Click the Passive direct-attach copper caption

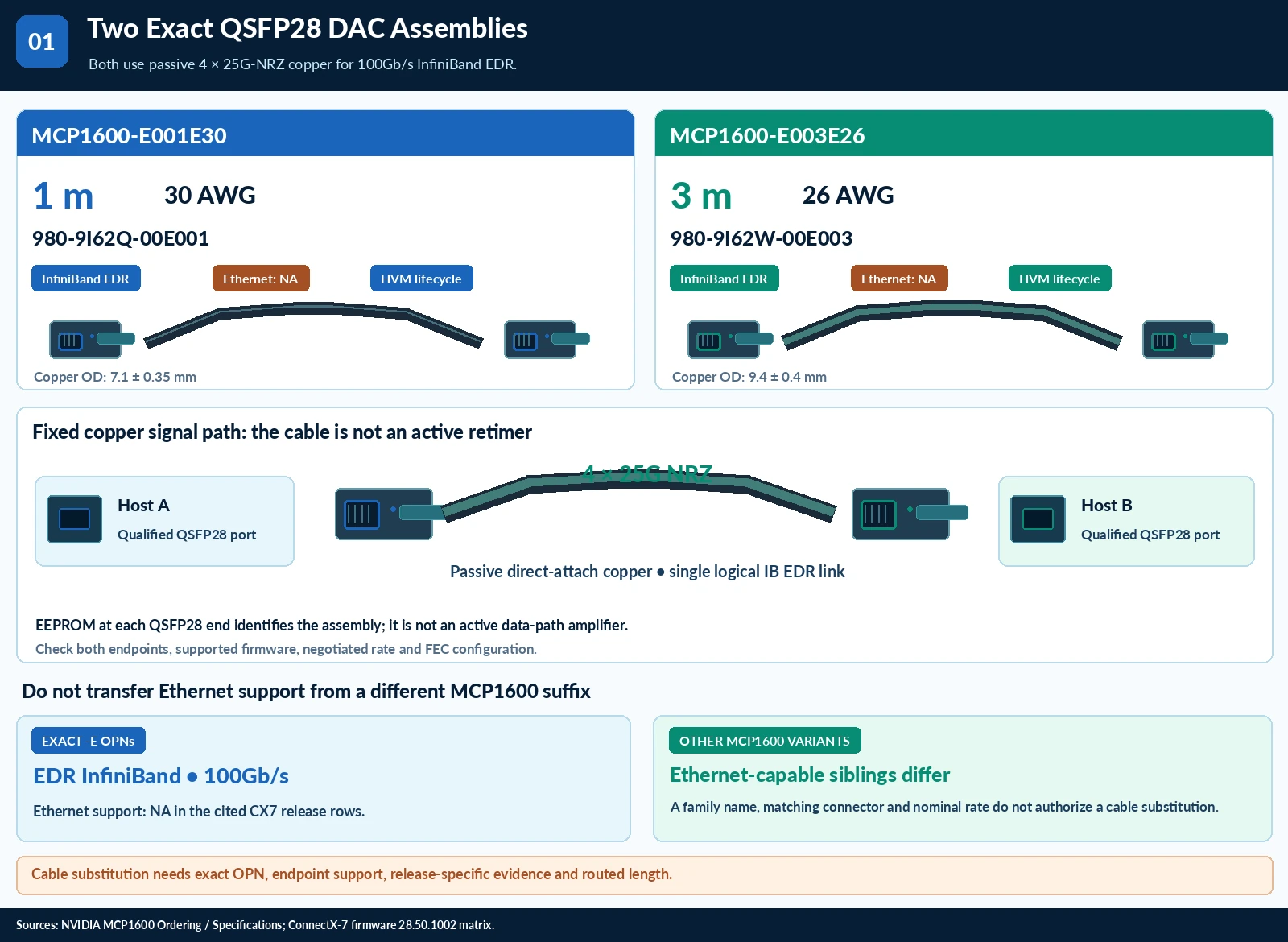(647, 572)
